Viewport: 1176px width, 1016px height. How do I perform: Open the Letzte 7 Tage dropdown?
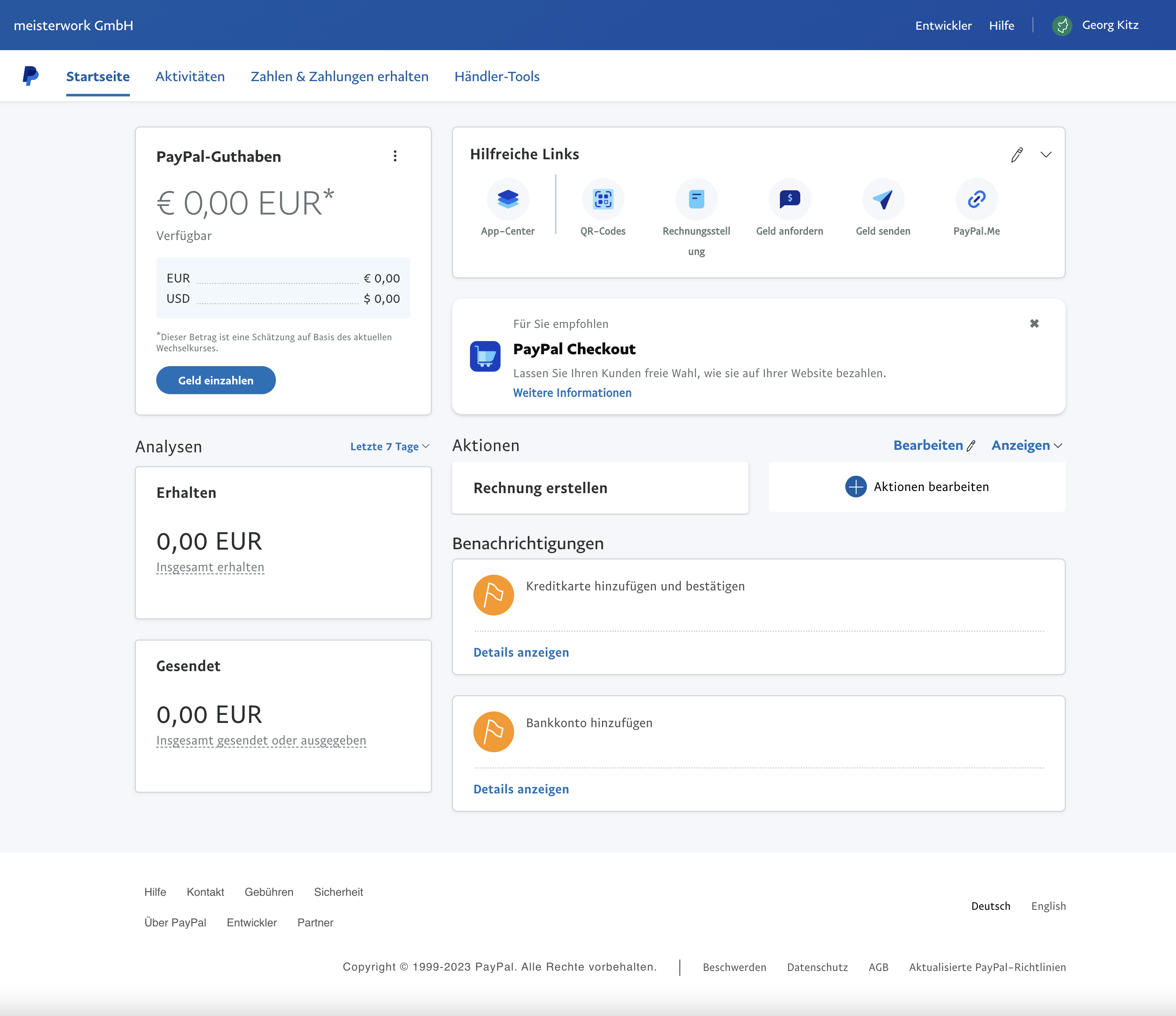coord(389,446)
